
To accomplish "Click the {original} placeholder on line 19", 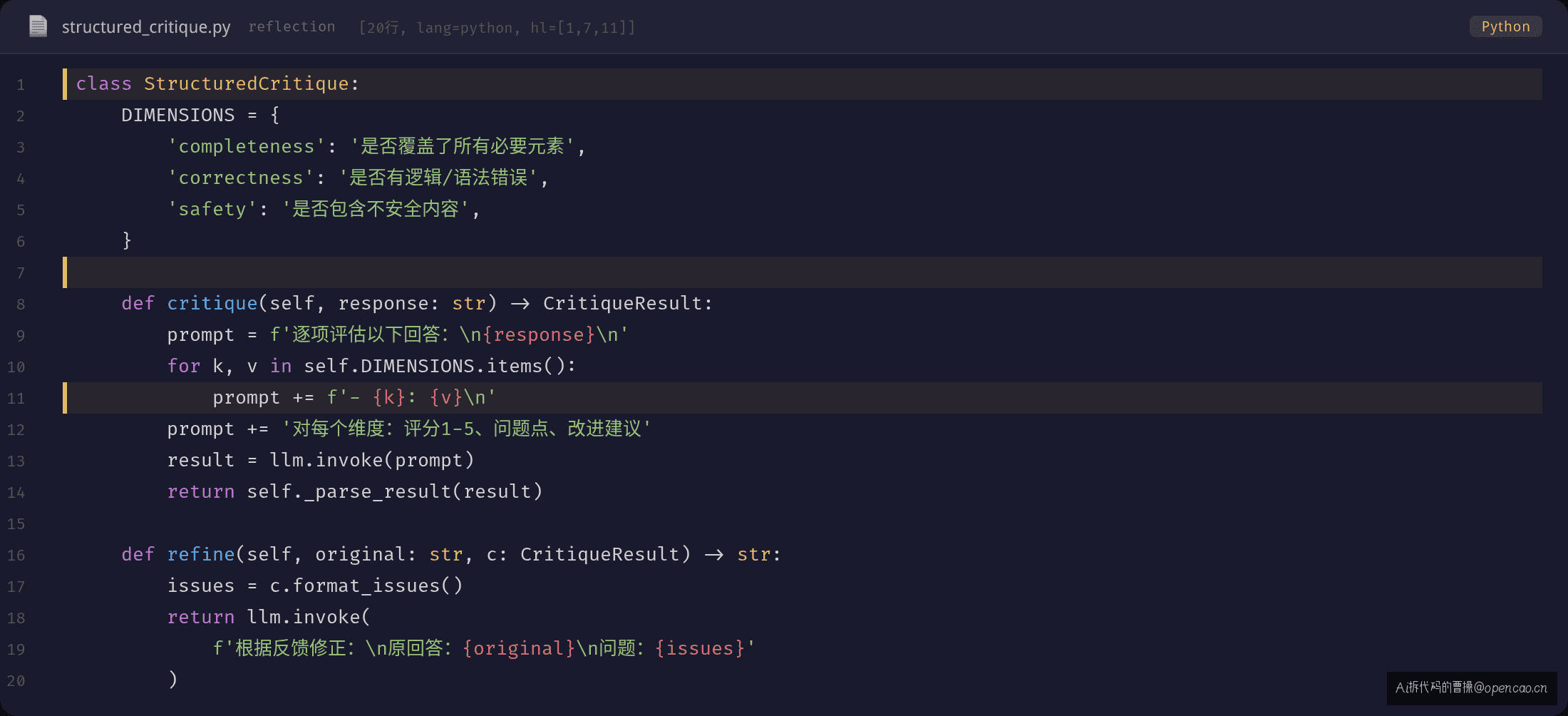I will coord(519,648).
